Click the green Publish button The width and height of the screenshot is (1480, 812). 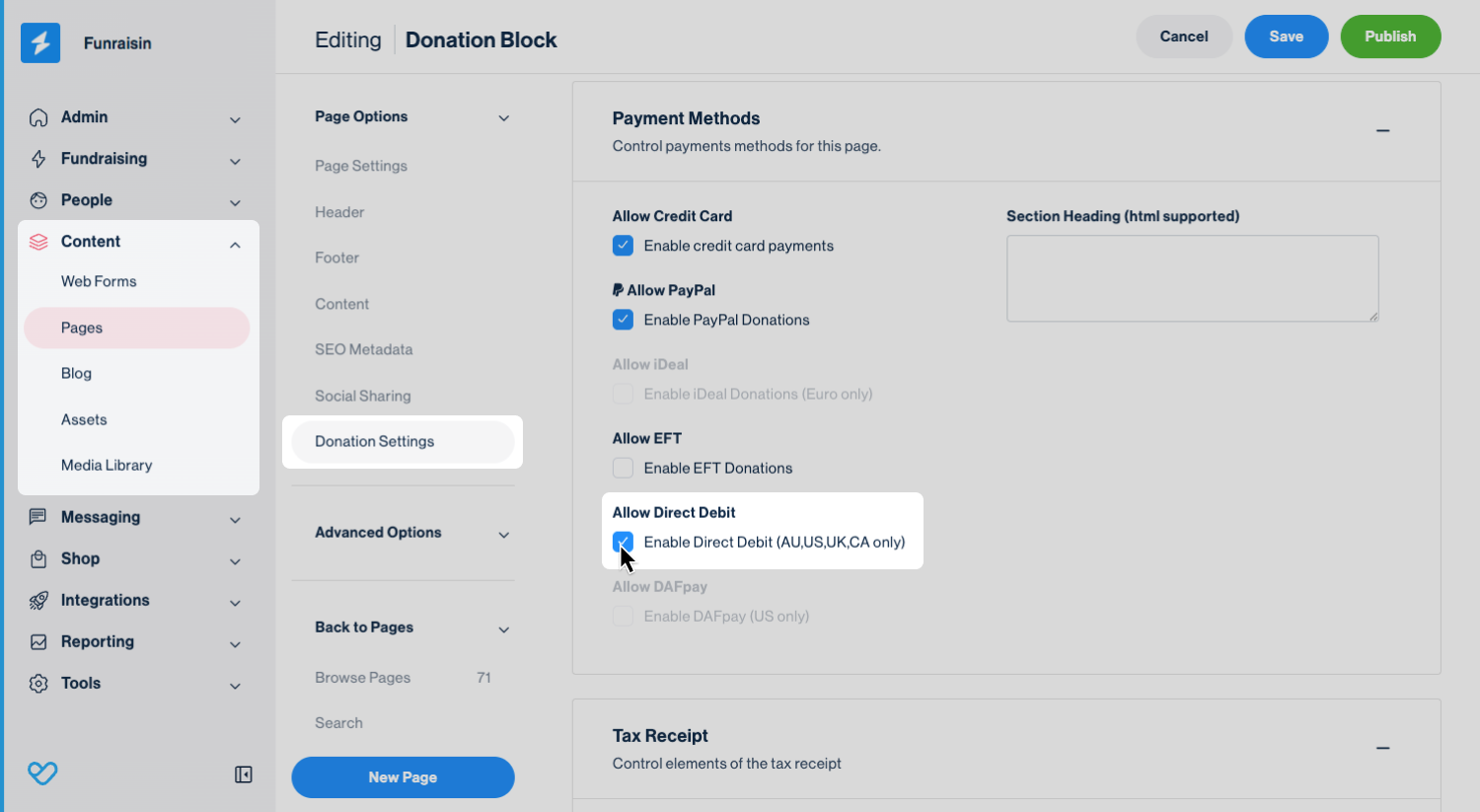(x=1389, y=37)
